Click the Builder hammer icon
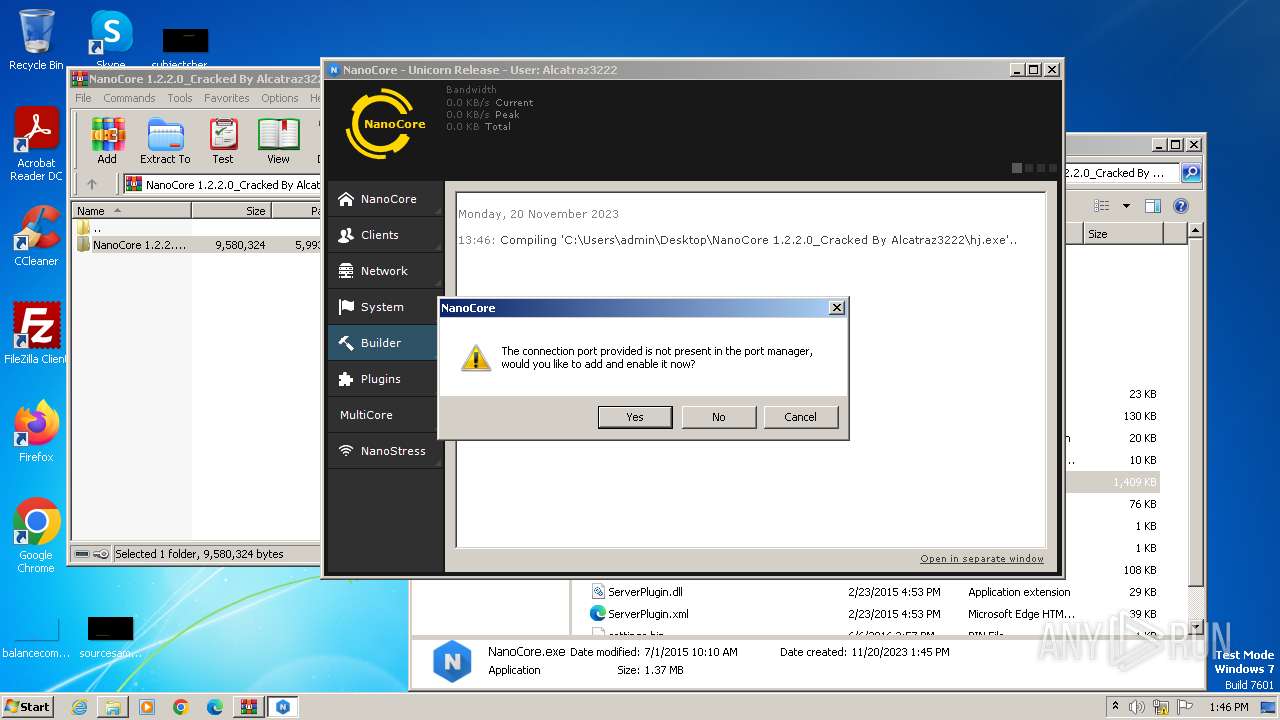The height and width of the screenshot is (720, 1280). [346, 343]
